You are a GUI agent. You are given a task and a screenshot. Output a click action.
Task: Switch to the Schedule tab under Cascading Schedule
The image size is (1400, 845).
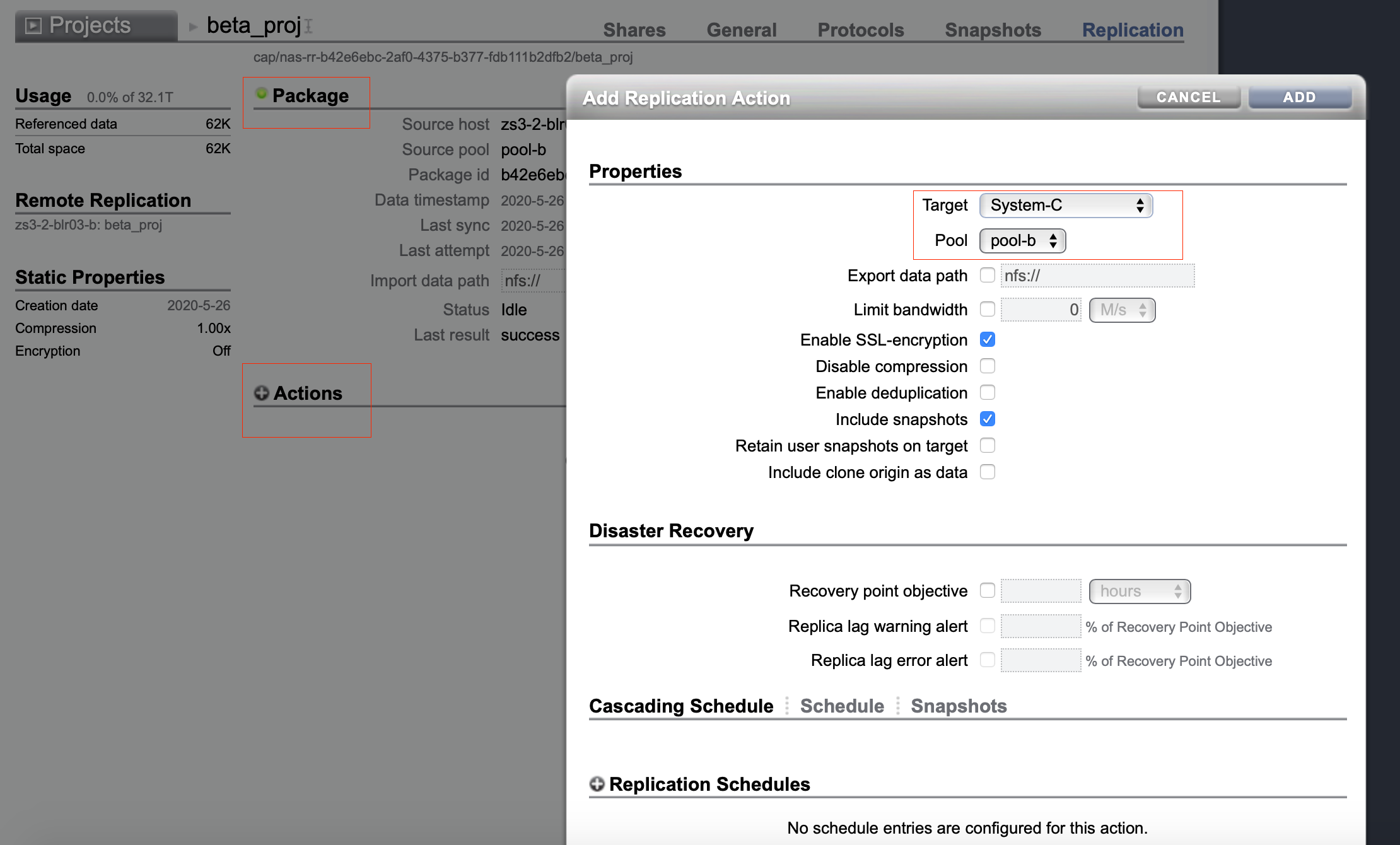842,706
